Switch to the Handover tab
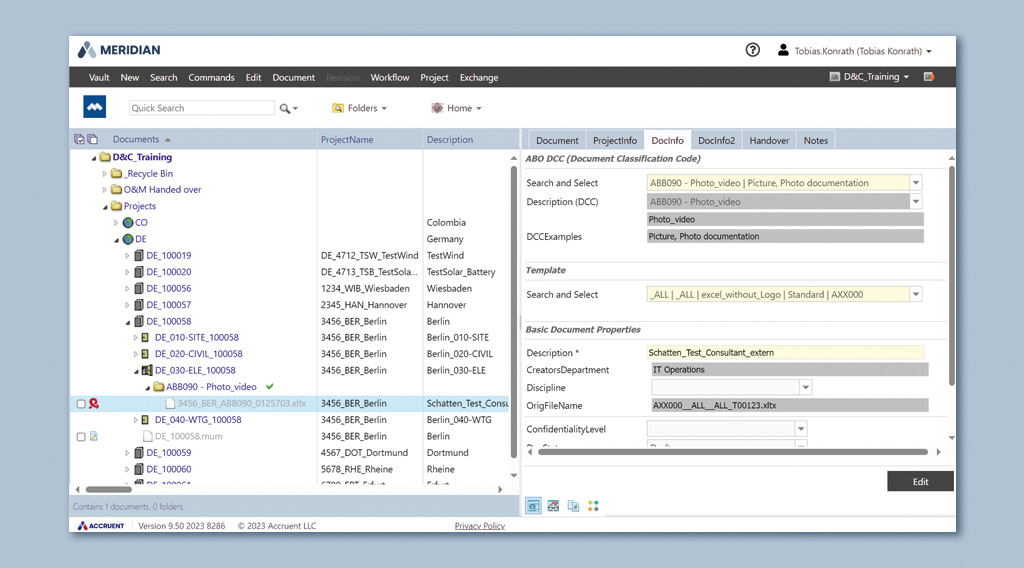1024x568 pixels. (769, 140)
